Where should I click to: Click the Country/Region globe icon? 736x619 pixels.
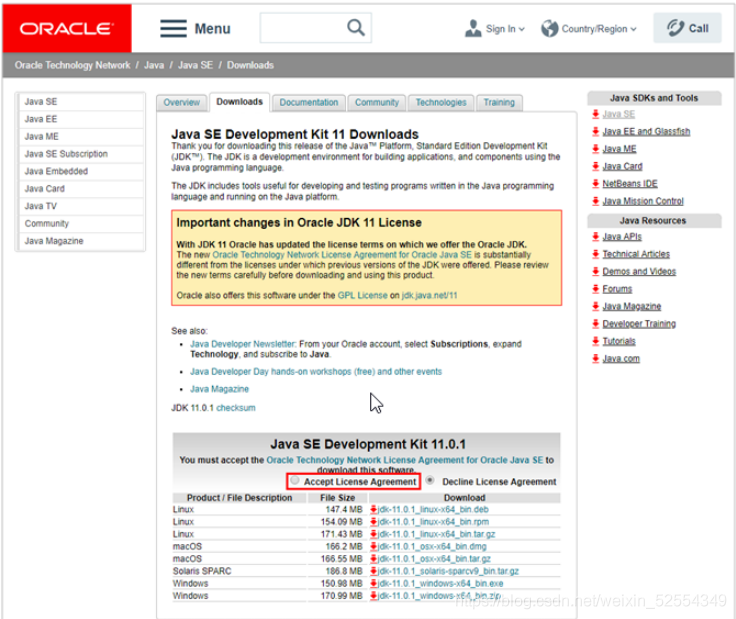point(549,29)
